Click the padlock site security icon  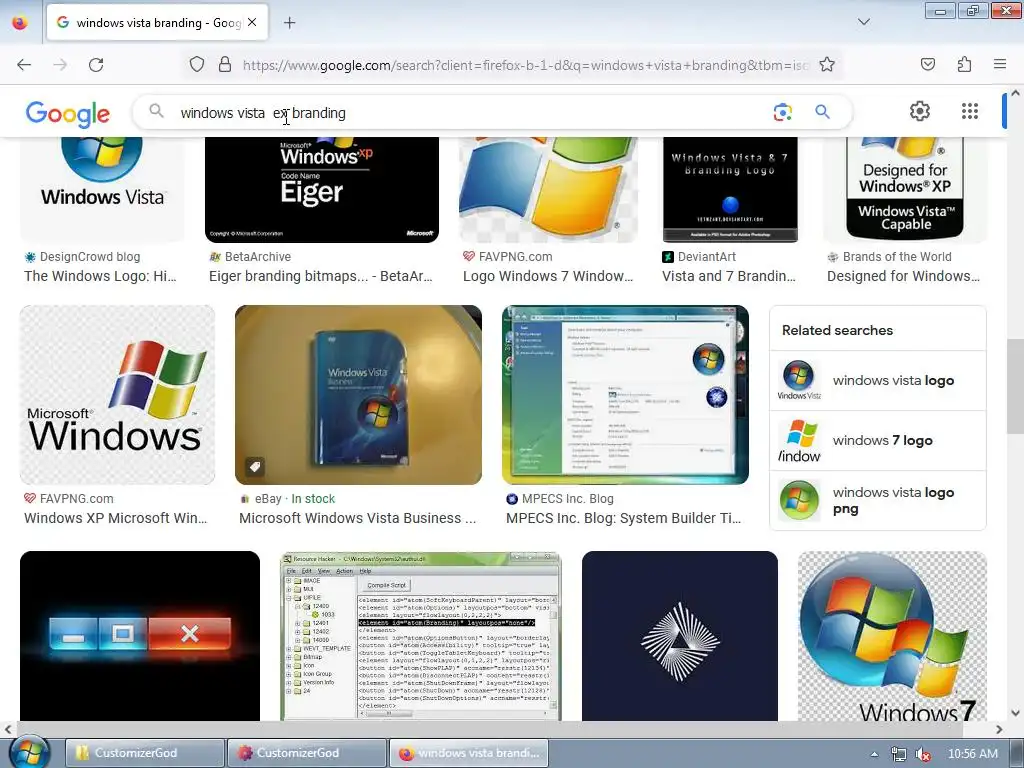tap(225, 65)
